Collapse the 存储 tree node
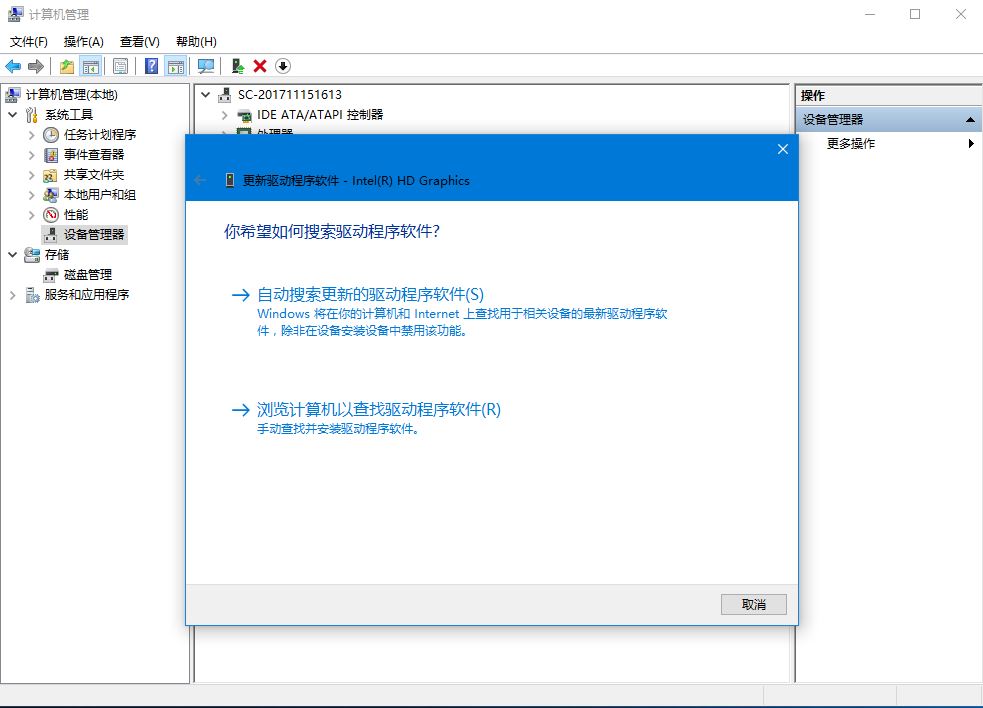Viewport: 983px width, 708px height. coord(13,255)
